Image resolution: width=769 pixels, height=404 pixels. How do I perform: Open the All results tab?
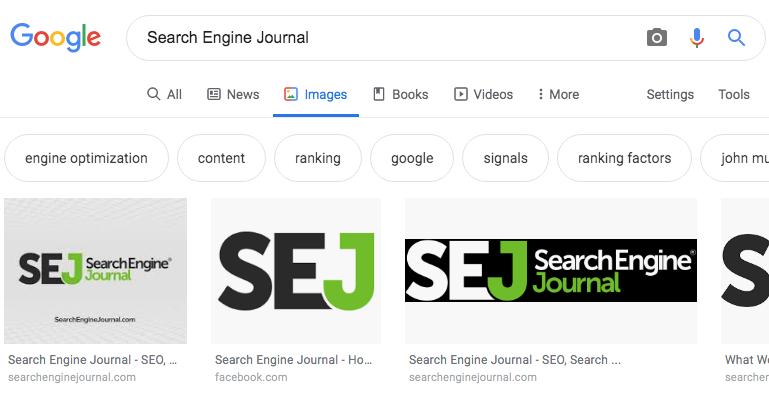point(164,94)
